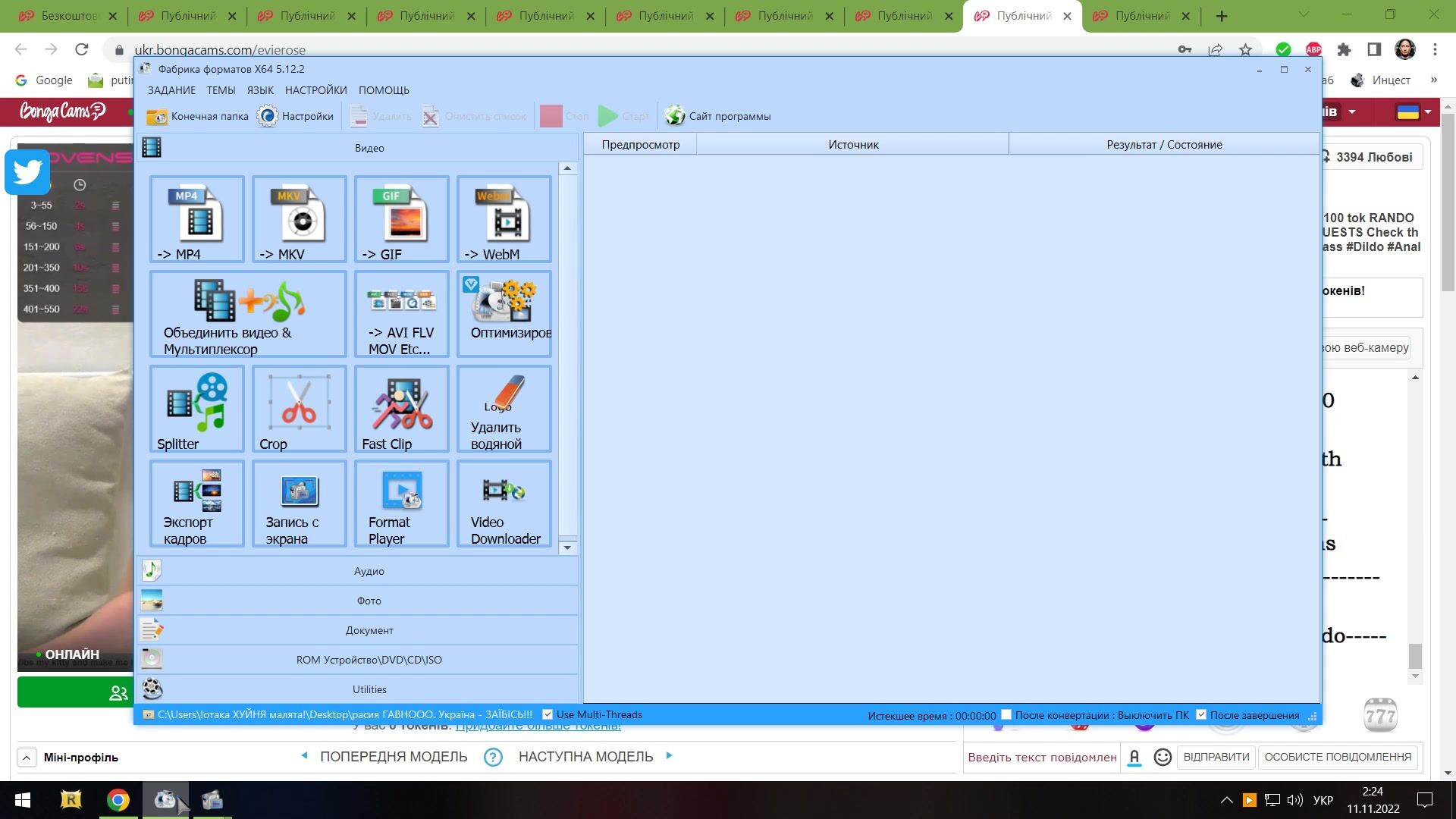Click the Format Player tile
The width and height of the screenshot is (1456, 819).
point(402,504)
